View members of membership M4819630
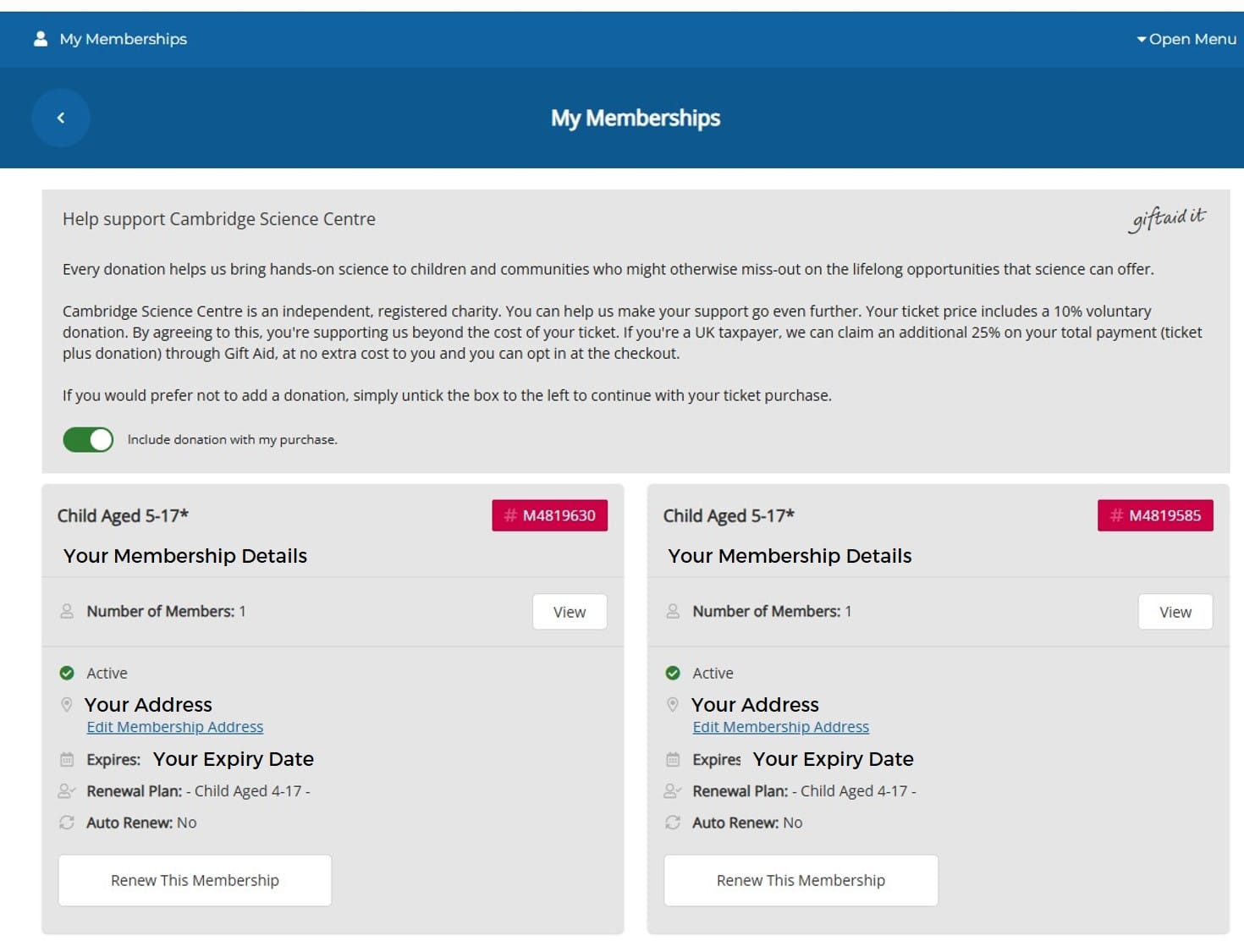This screenshot has width=1244, height=952. click(570, 612)
